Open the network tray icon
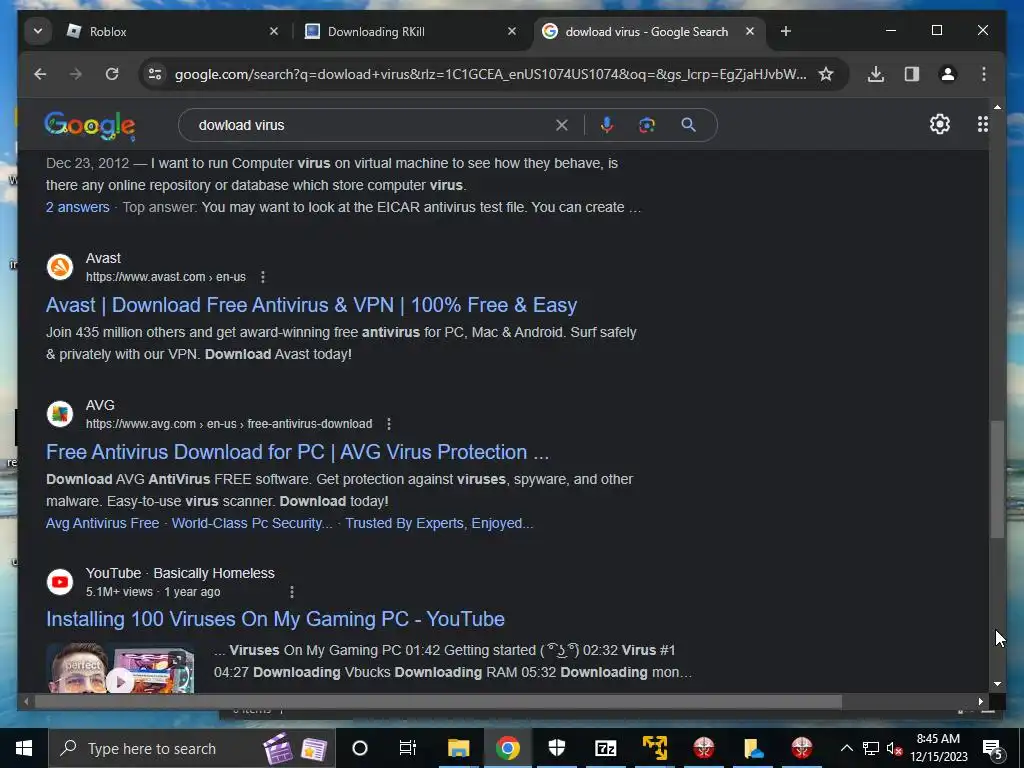 [870, 748]
